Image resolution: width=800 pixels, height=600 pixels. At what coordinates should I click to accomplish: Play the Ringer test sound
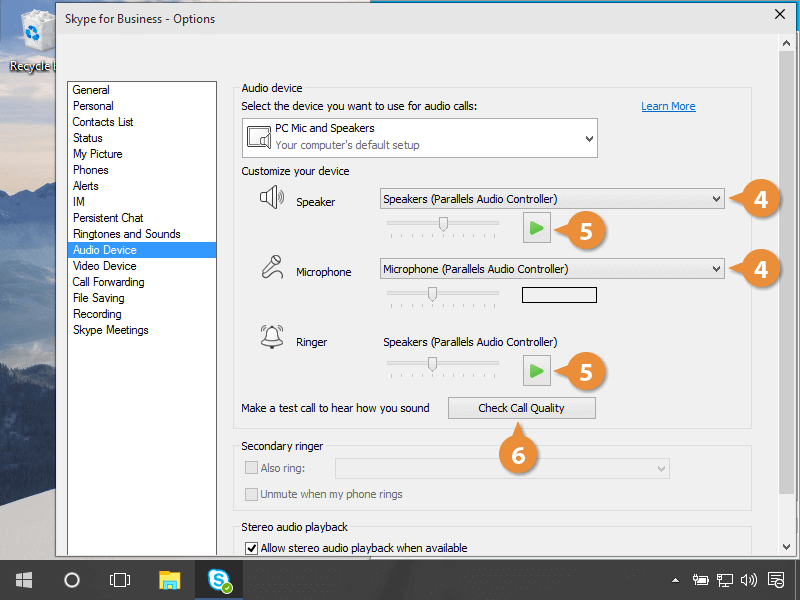[x=536, y=371]
